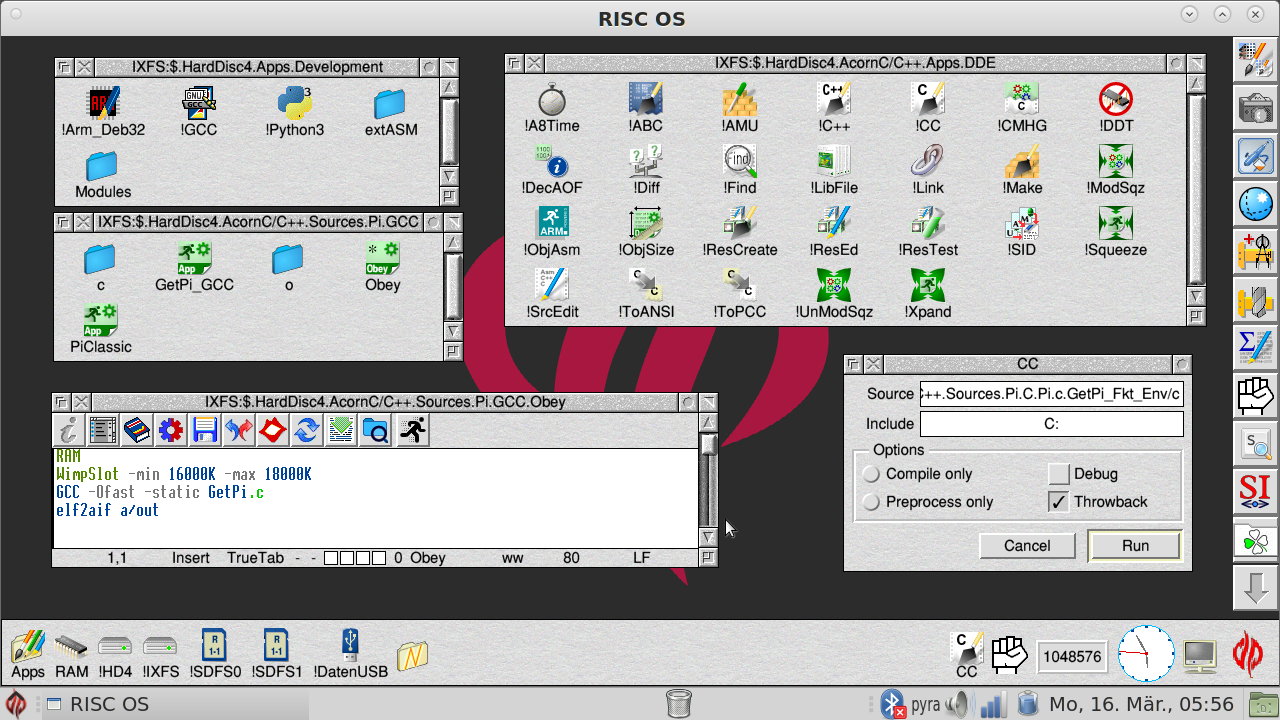
Task: Open the help manual book toolbar icon
Action: click(x=135, y=430)
